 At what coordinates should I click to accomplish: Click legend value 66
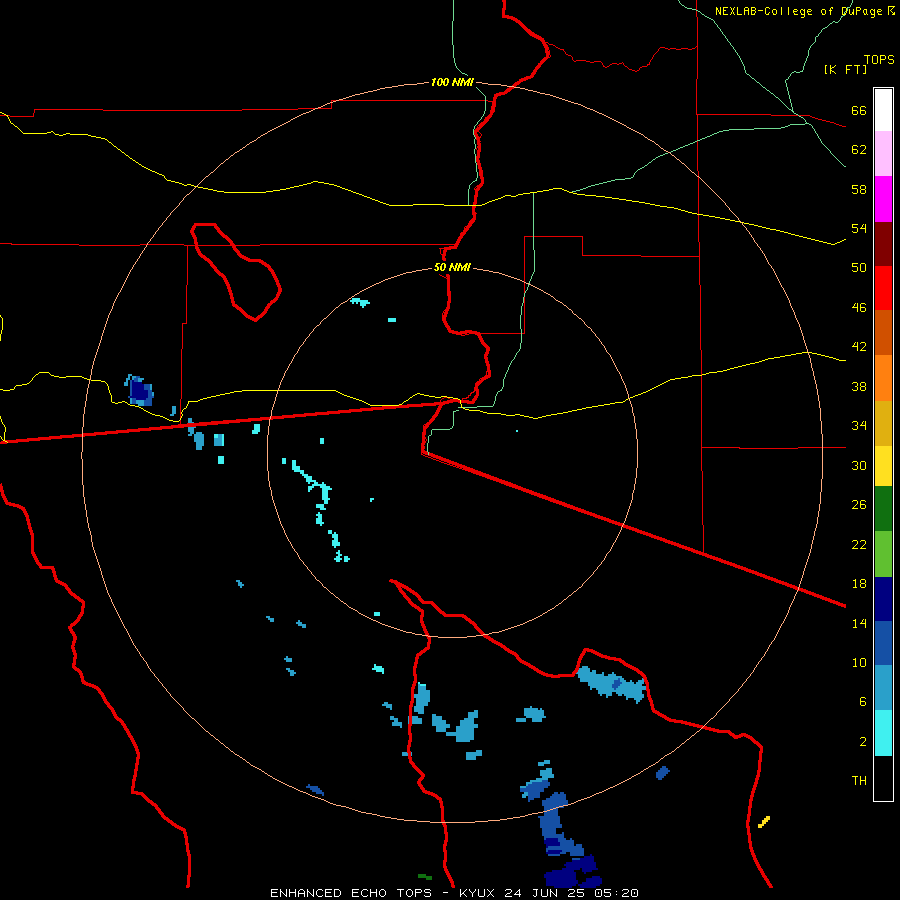point(859,110)
